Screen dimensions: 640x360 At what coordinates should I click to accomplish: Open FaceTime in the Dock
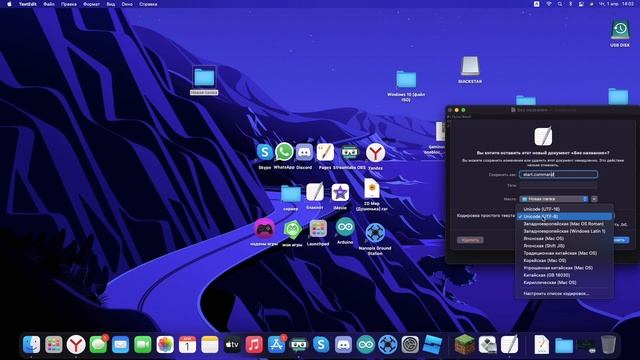coord(143,345)
